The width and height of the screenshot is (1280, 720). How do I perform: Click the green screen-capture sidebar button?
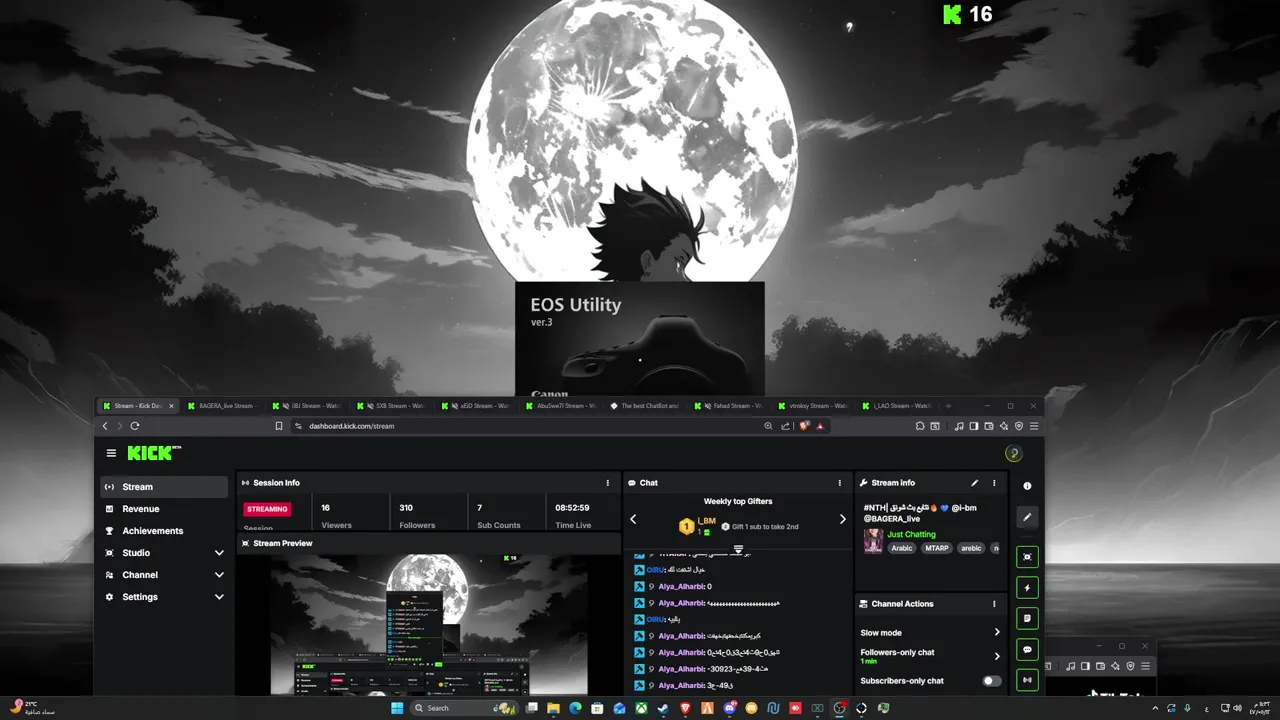point(1027,557)
